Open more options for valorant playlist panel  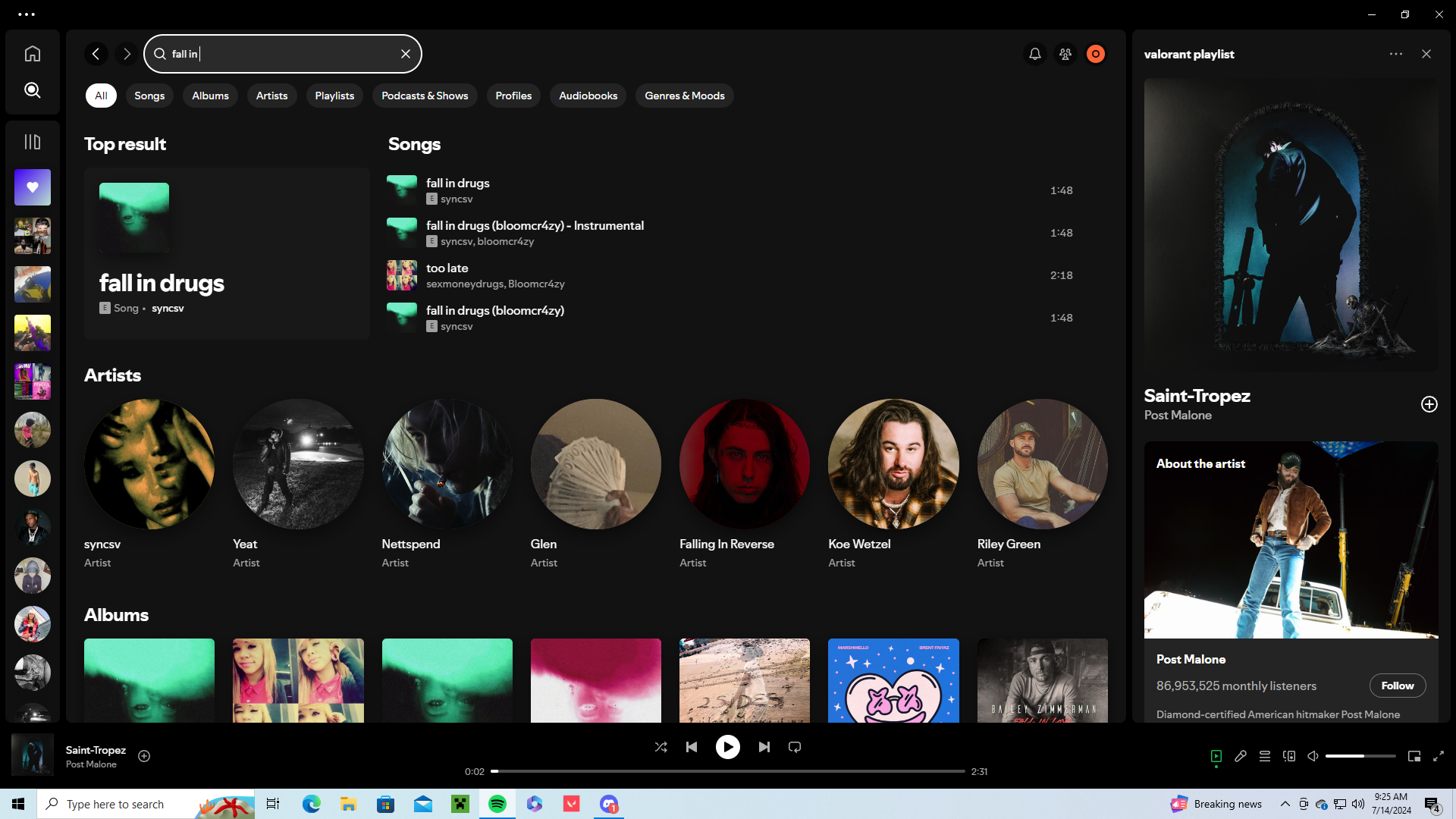(1396, 54)
